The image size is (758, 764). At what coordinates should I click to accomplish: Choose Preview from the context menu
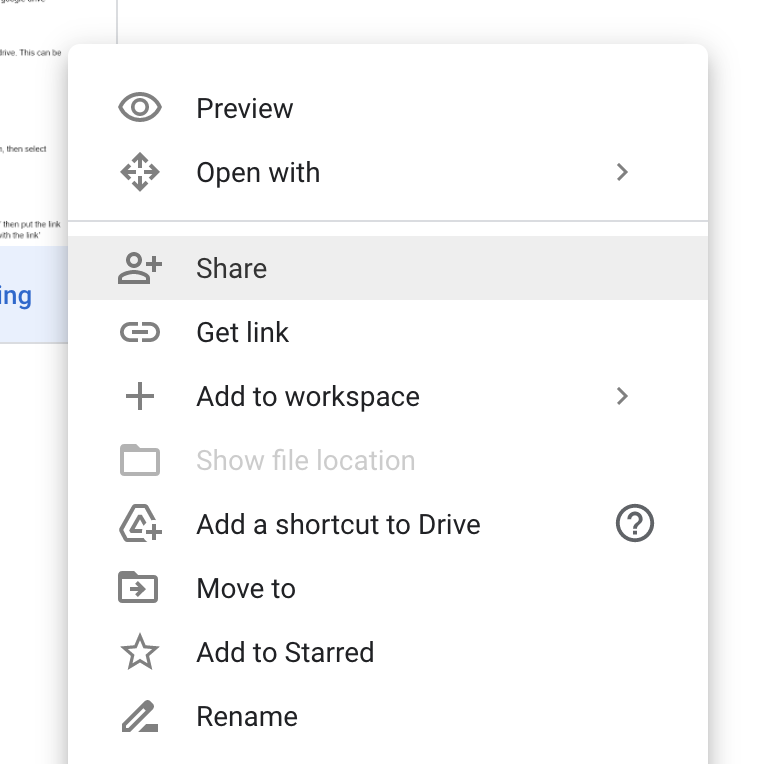388,108
